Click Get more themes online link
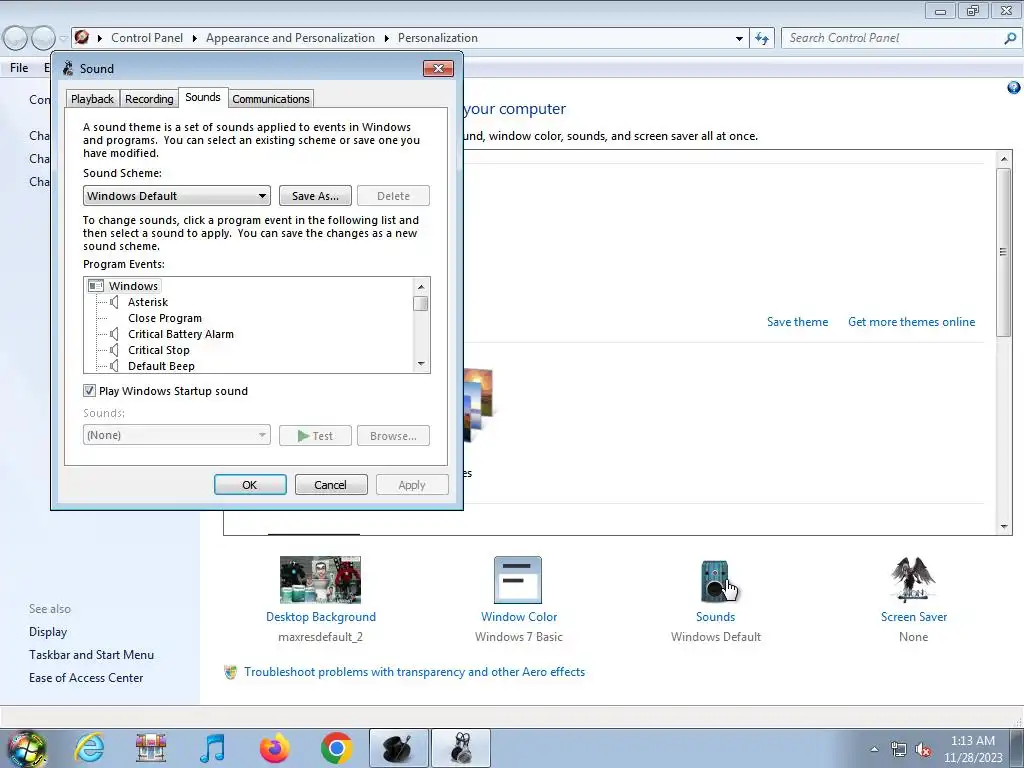The image size is (1024, 768). point(912,322)
